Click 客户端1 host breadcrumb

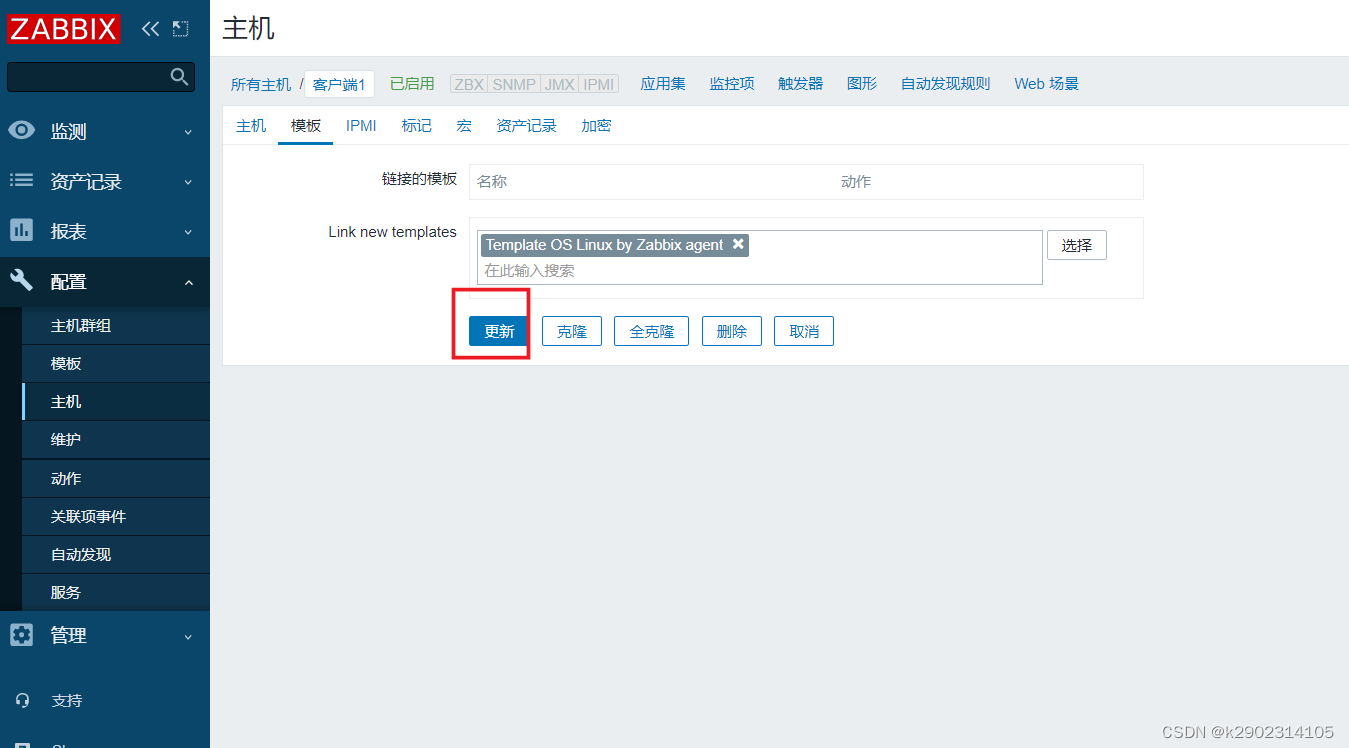pyautogui.click(x=339, y=85)
